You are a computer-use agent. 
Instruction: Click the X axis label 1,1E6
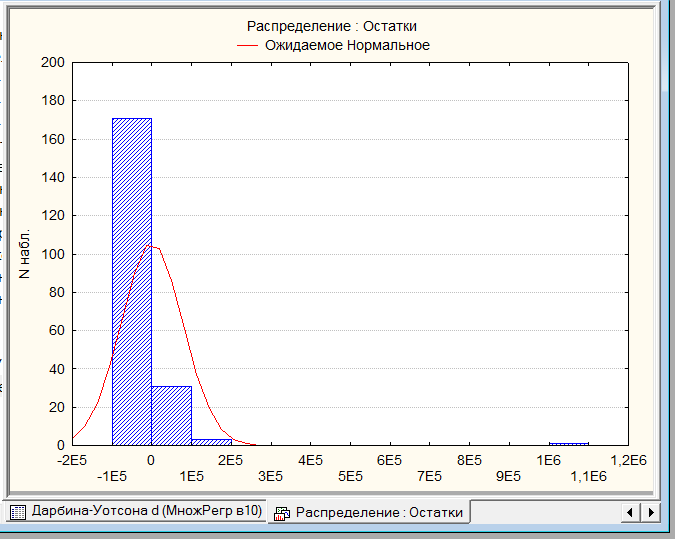click(x=588, y=477)
